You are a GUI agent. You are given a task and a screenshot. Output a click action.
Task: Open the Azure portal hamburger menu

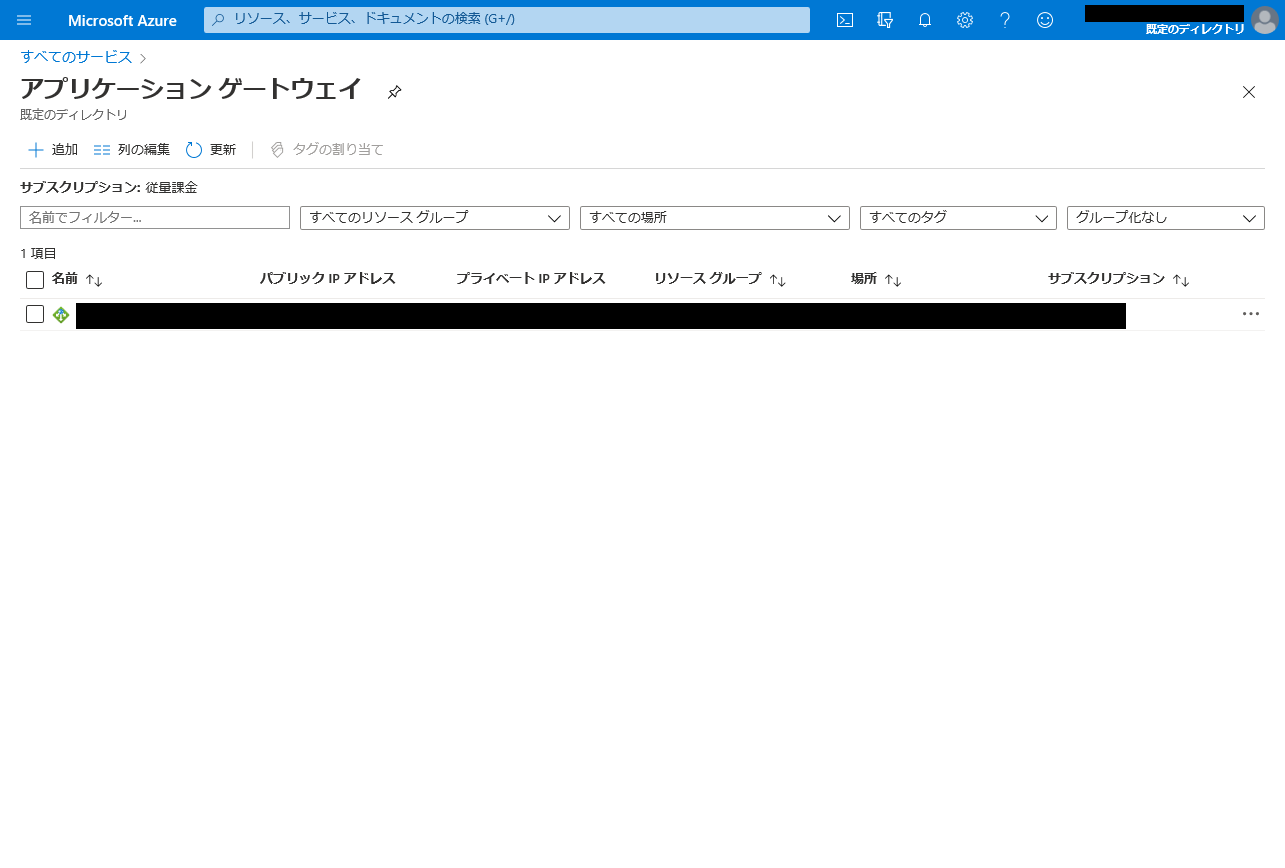click(24, 20)
